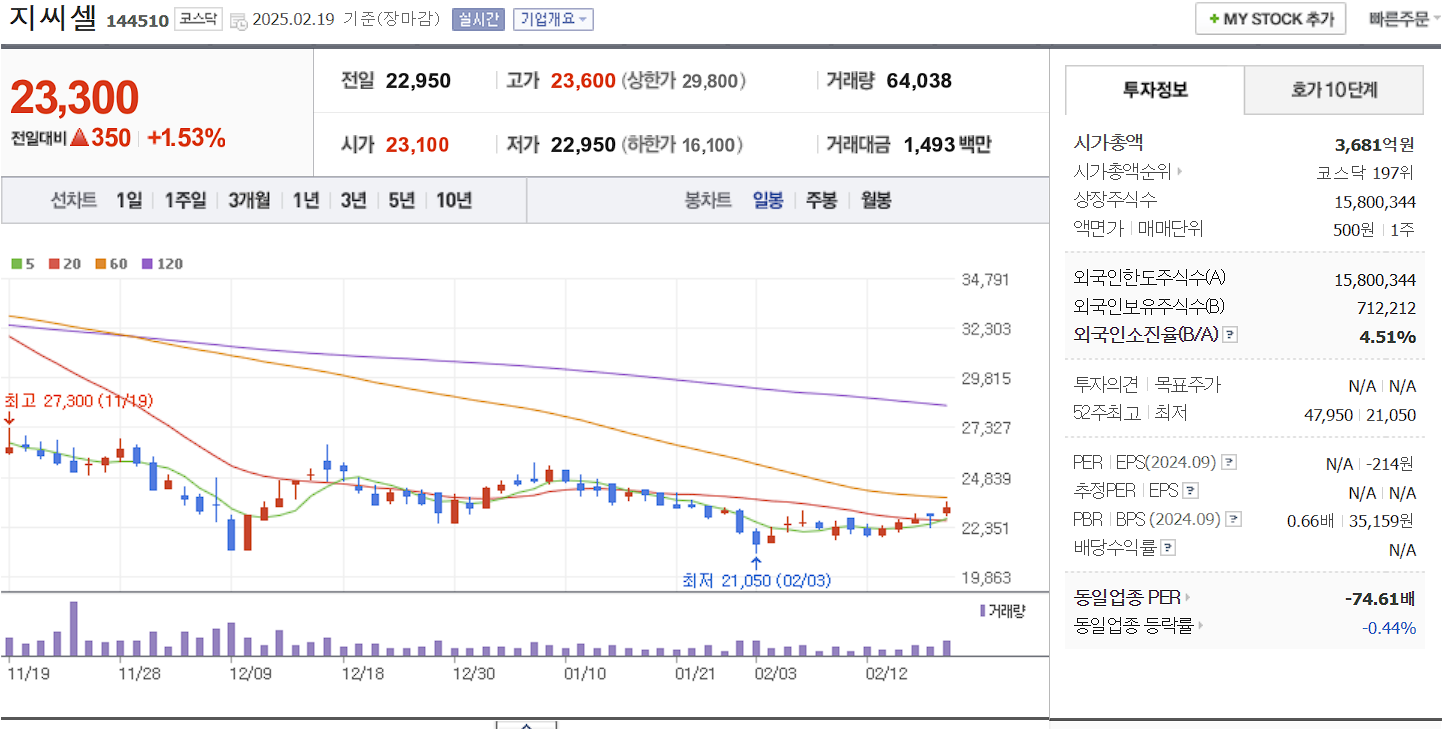This screenshot has width=1444, height=729.
Task: Open the 배당수익률 help icon
Action: [1168, 545]
